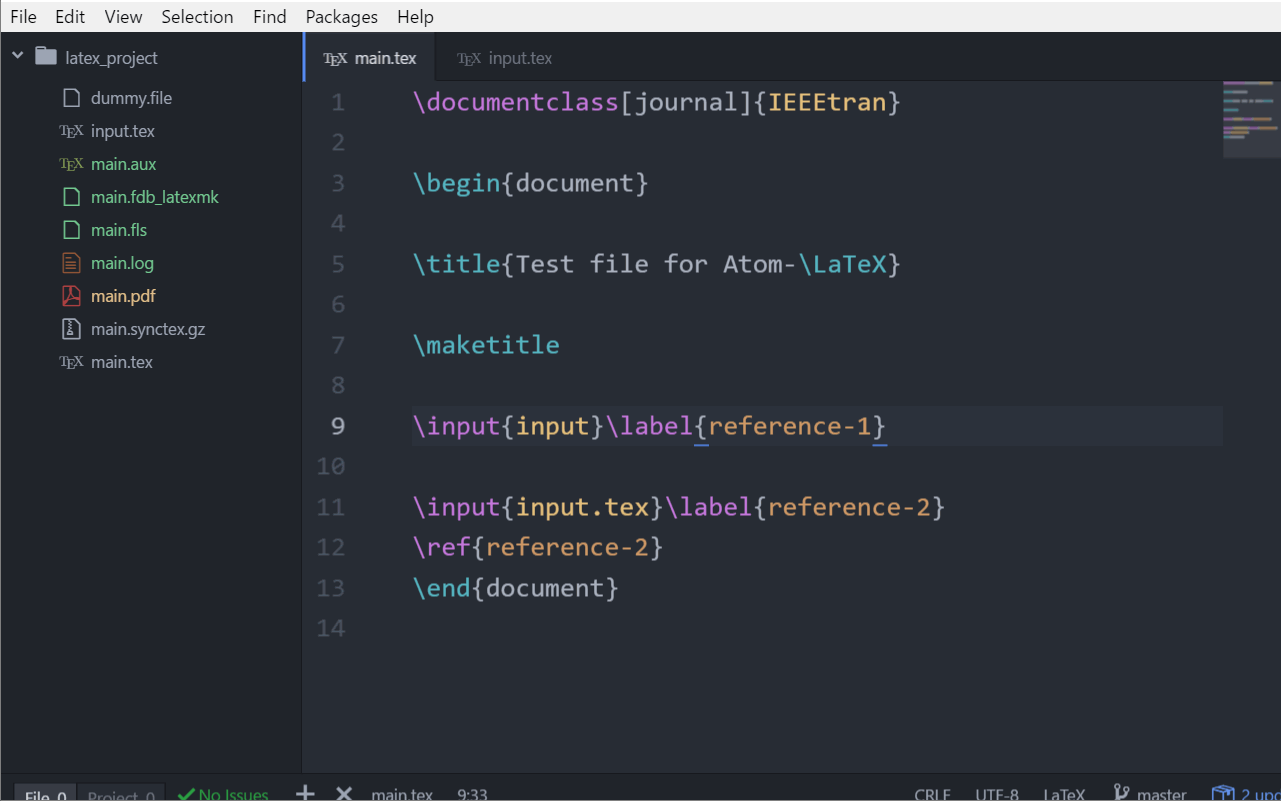Open the Selection menu

(197, 17)
